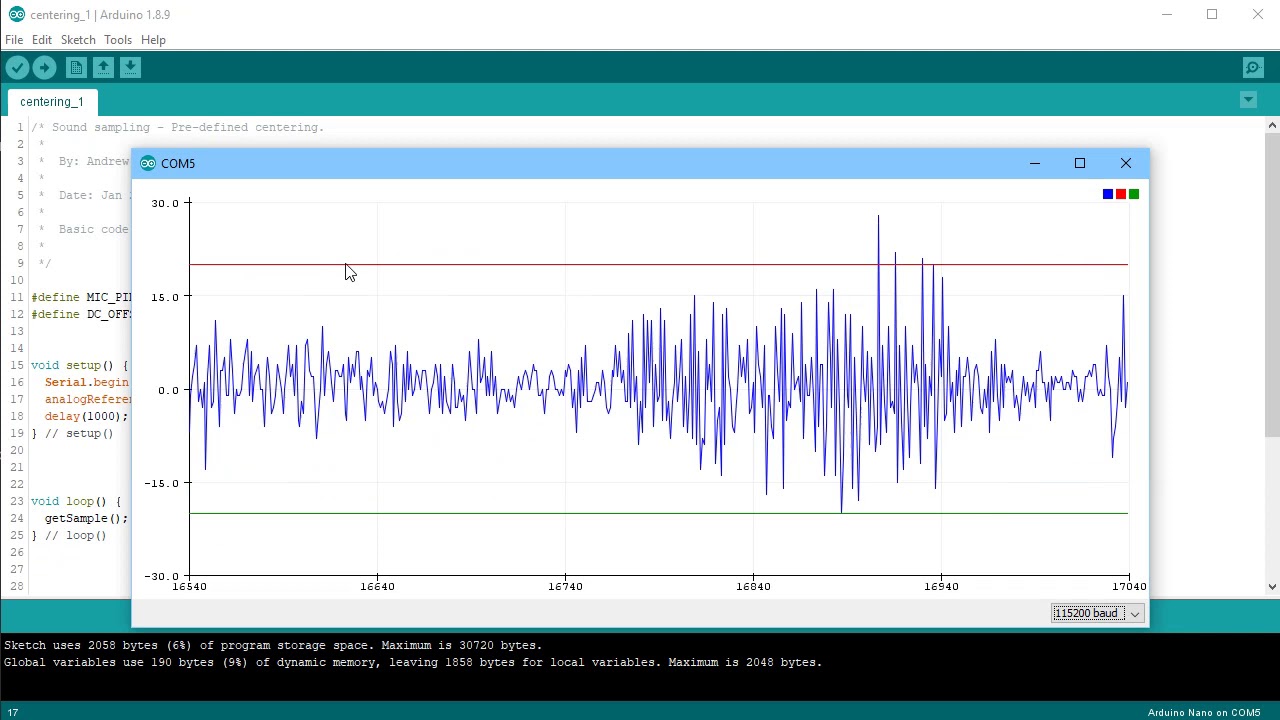
Task: Open the 115200 baud rate dropdown
Action: click(1097, 613)
